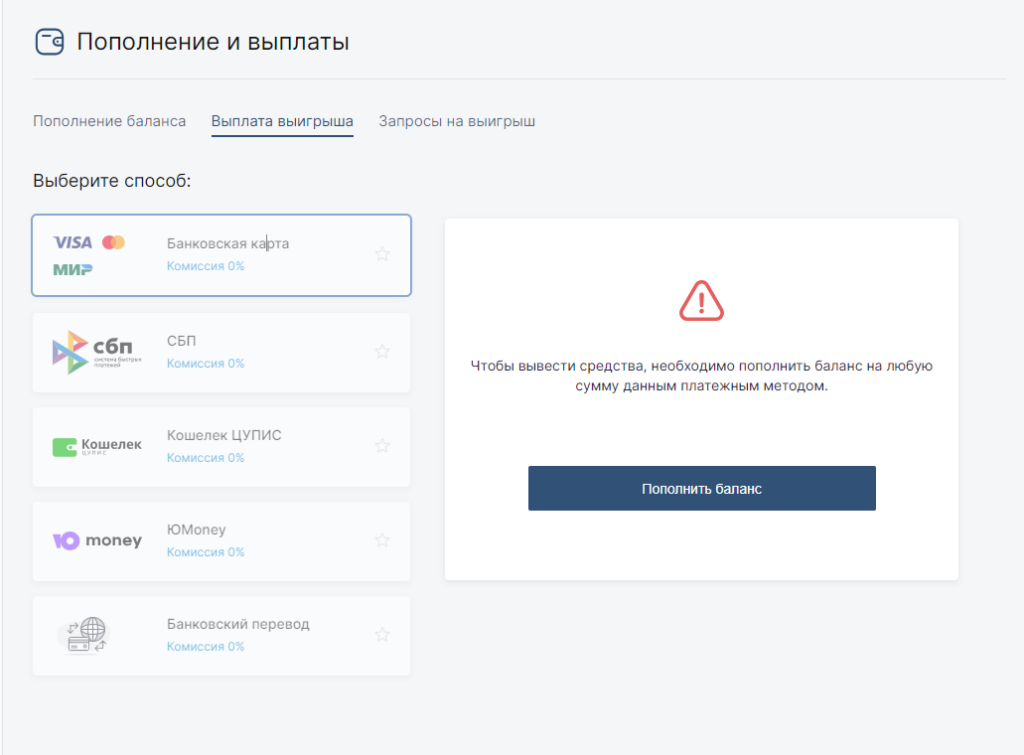Click the ЮMoney purple logo

coord(97,540)
